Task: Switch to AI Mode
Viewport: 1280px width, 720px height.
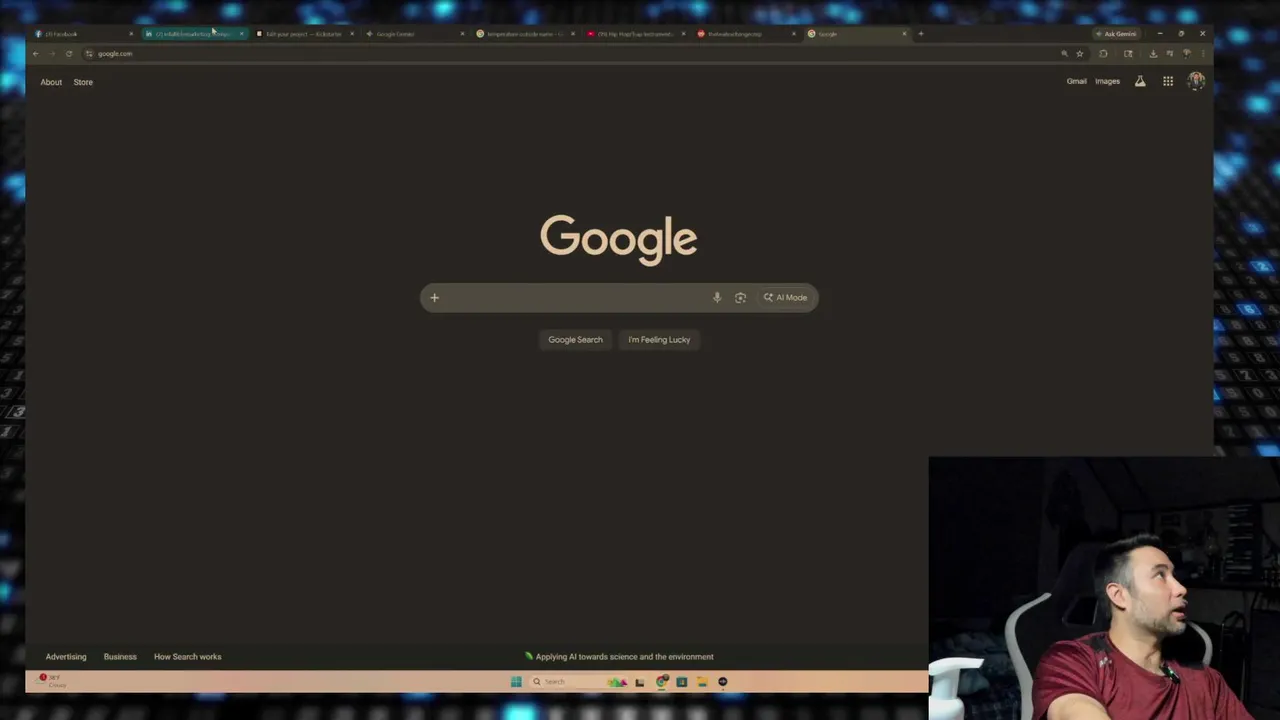Action: (785, 297)
